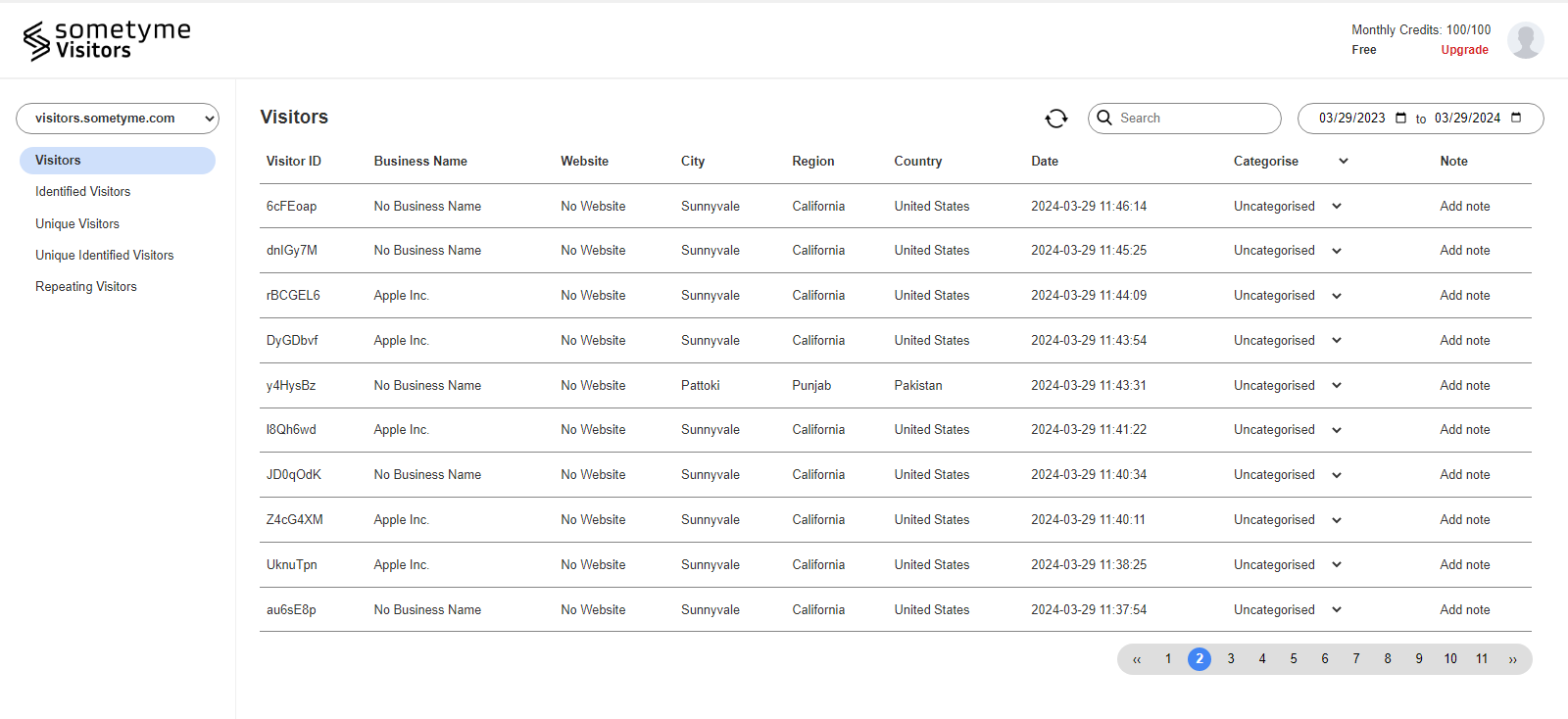Open the end date calendar picker icon
The height and width of the screenshot is (719, 1568).
point(1516,118)
